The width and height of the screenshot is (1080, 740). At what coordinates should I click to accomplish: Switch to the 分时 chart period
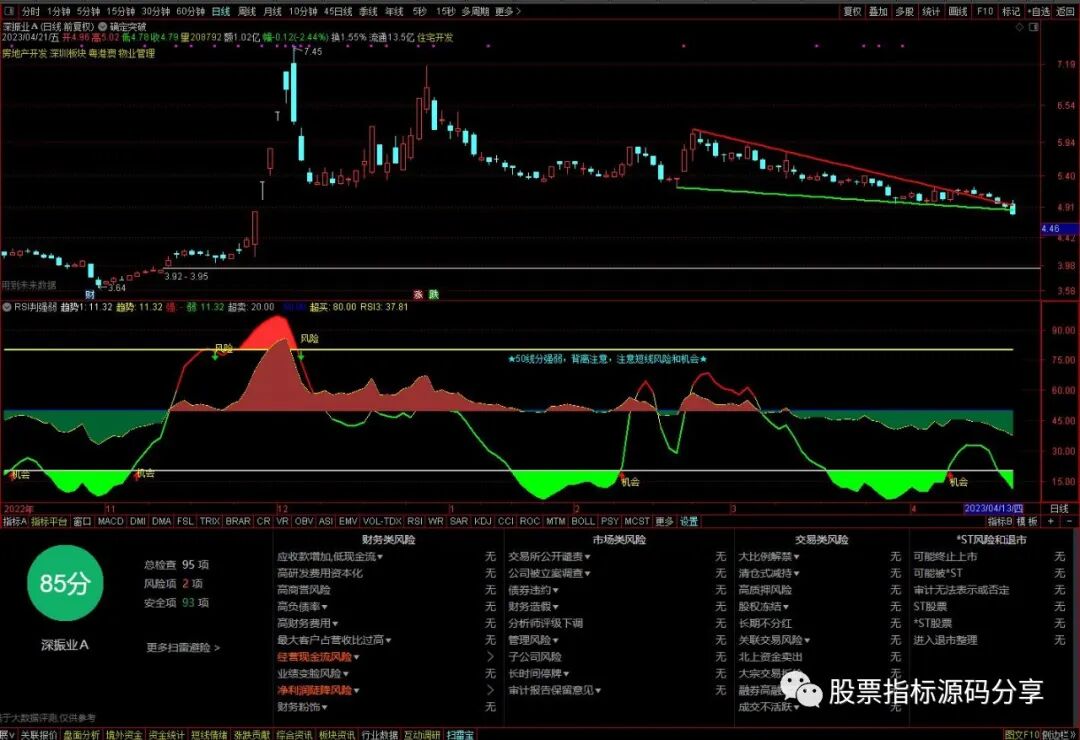(x=30, y=11)
